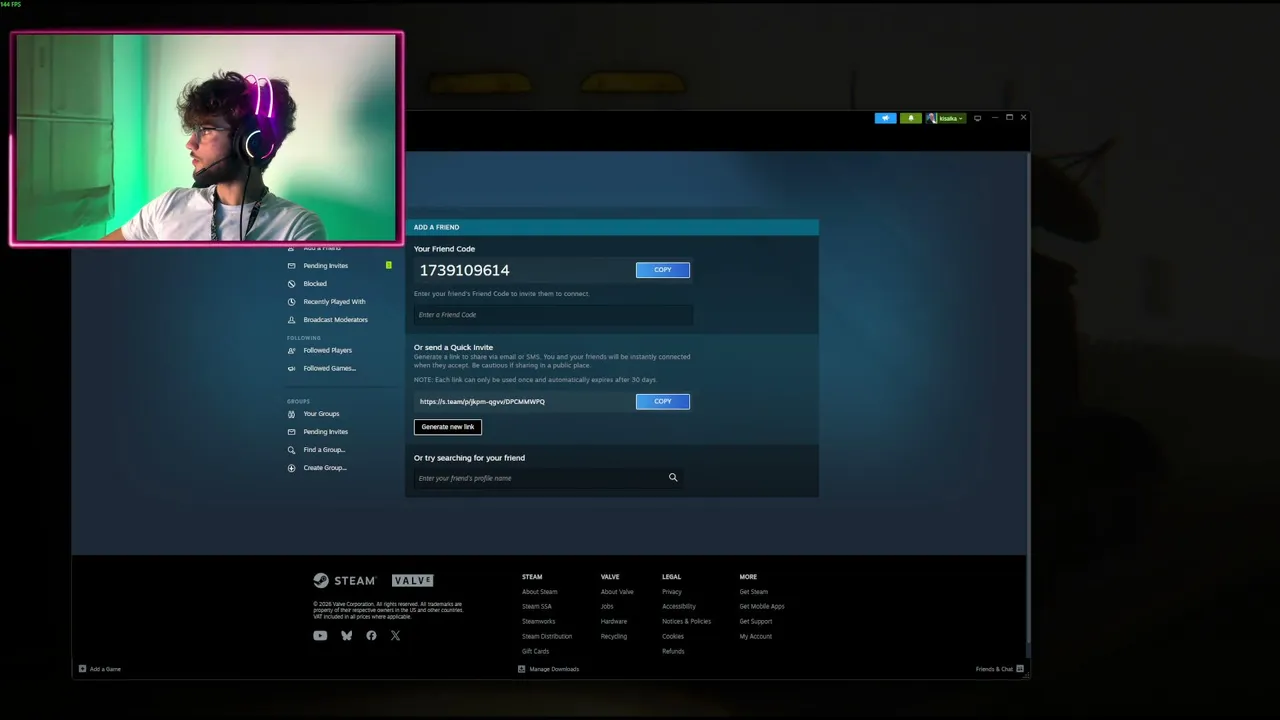Generate a new invite link

click(448, 427)
